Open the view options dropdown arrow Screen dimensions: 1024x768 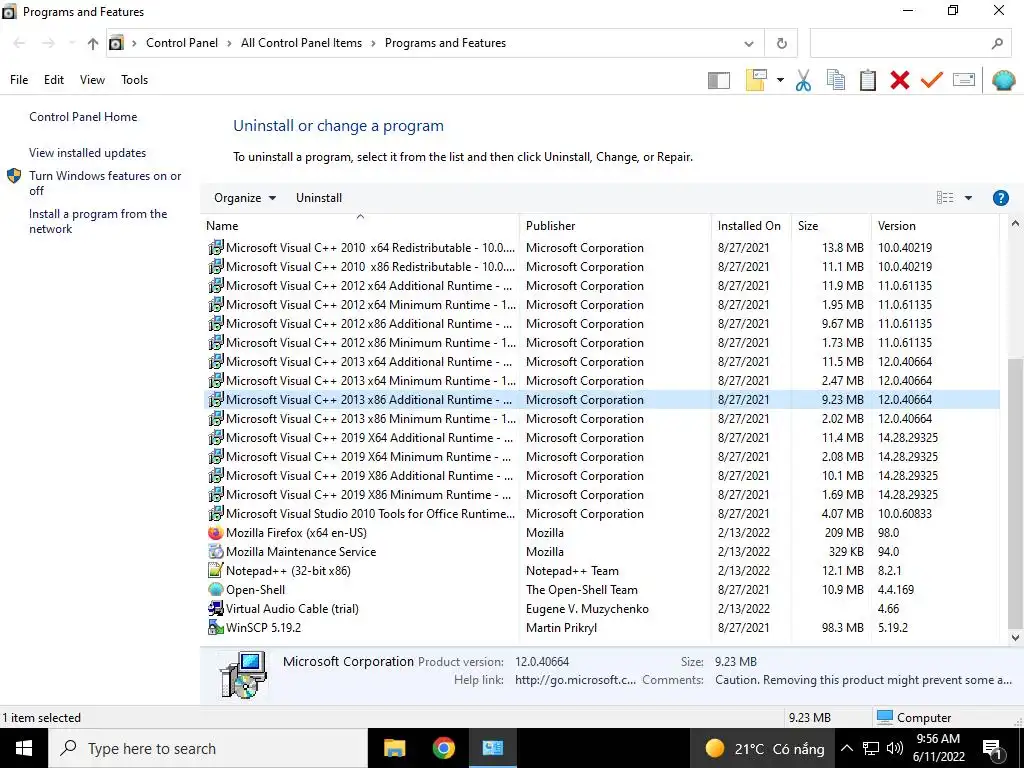tap(968, 198)
